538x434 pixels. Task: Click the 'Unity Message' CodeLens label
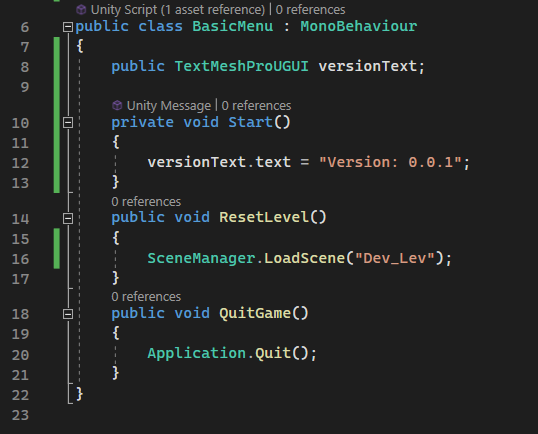tap(168, 106)
